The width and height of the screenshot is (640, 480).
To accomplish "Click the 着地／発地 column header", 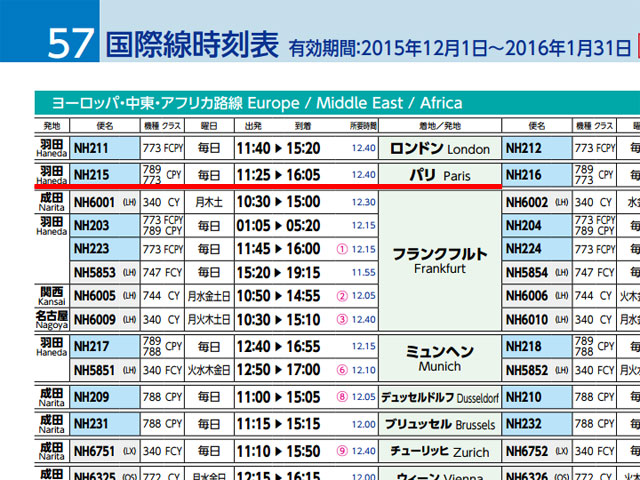I will point(440,126).
